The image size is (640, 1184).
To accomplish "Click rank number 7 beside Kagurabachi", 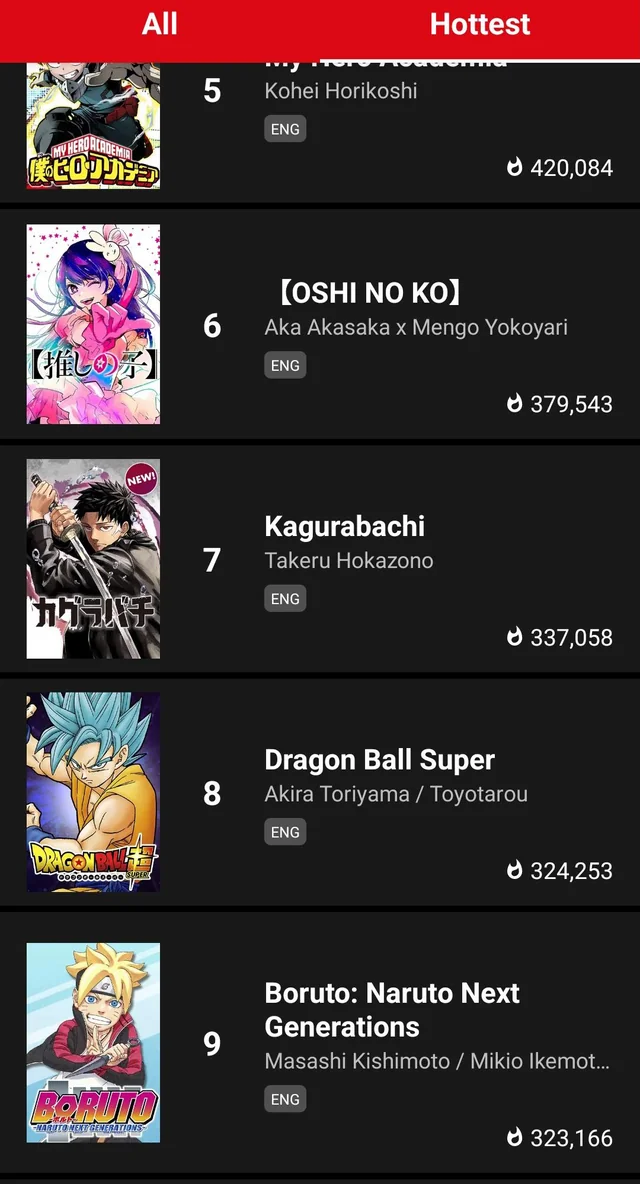I will (x=210, y=561).
